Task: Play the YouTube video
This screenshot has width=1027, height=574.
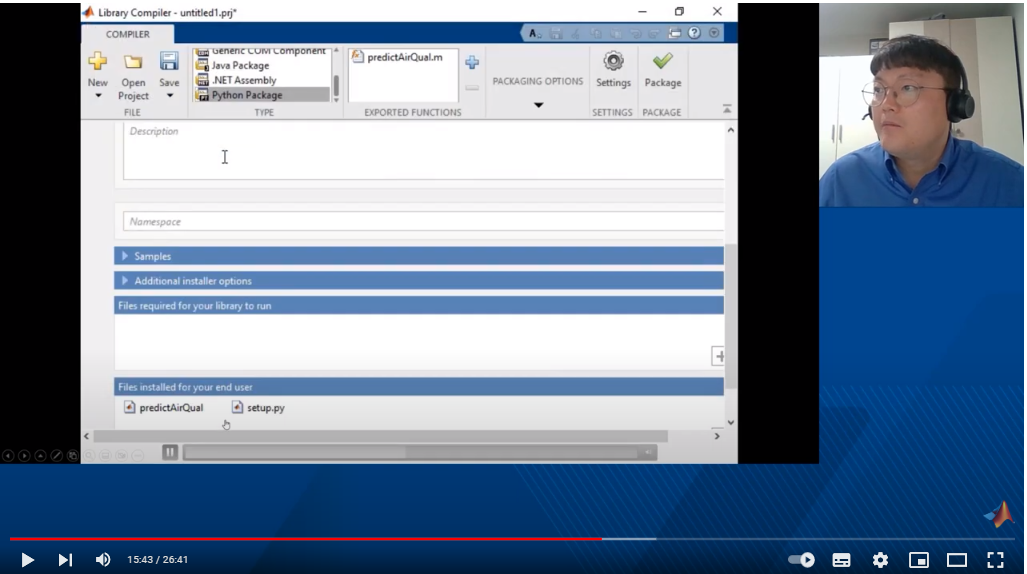Action: pos(28,560)
